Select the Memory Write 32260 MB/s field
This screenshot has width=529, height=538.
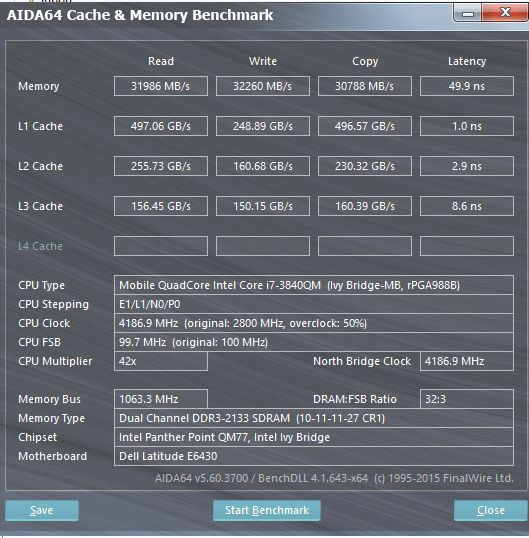click(262, 86)
